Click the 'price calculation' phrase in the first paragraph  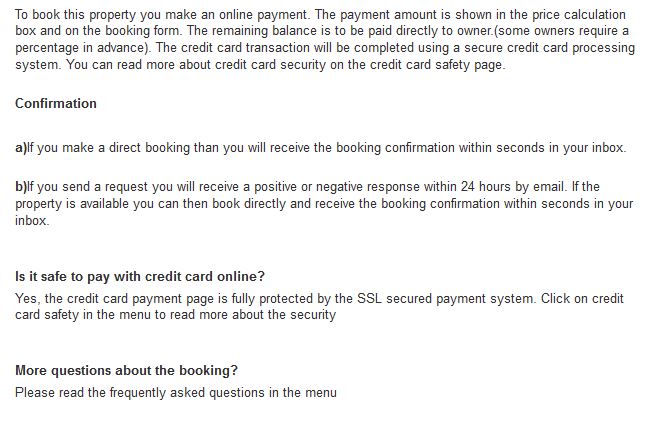579,15
